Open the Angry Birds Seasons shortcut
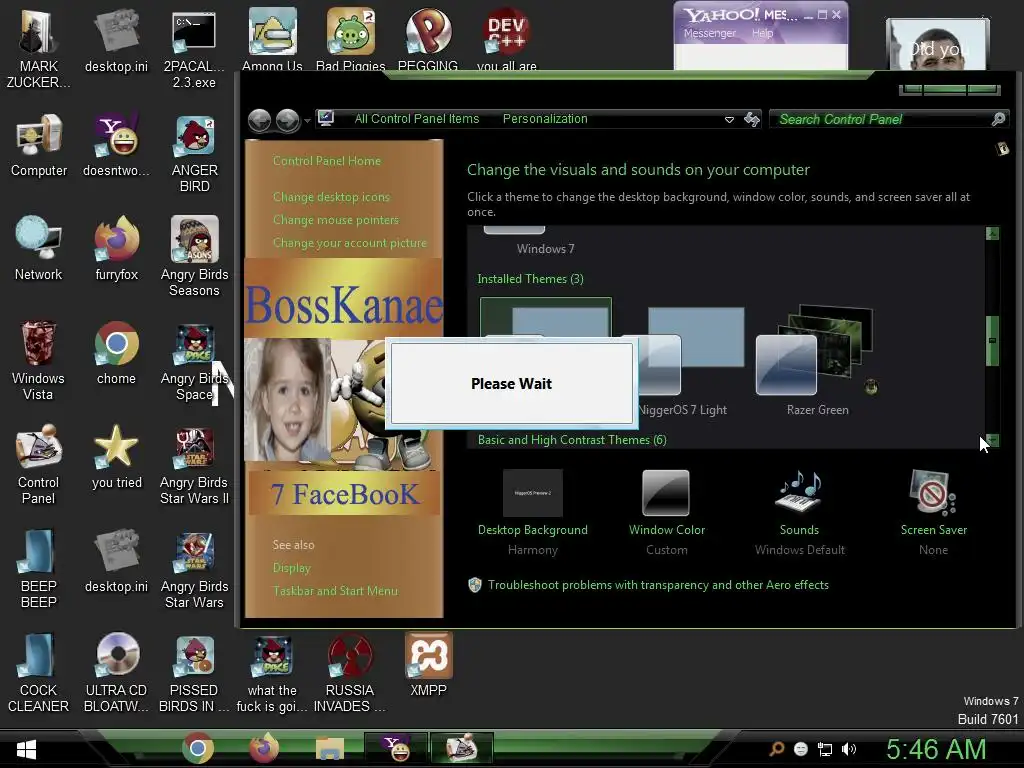1024x768 pixels. (194, 256)
